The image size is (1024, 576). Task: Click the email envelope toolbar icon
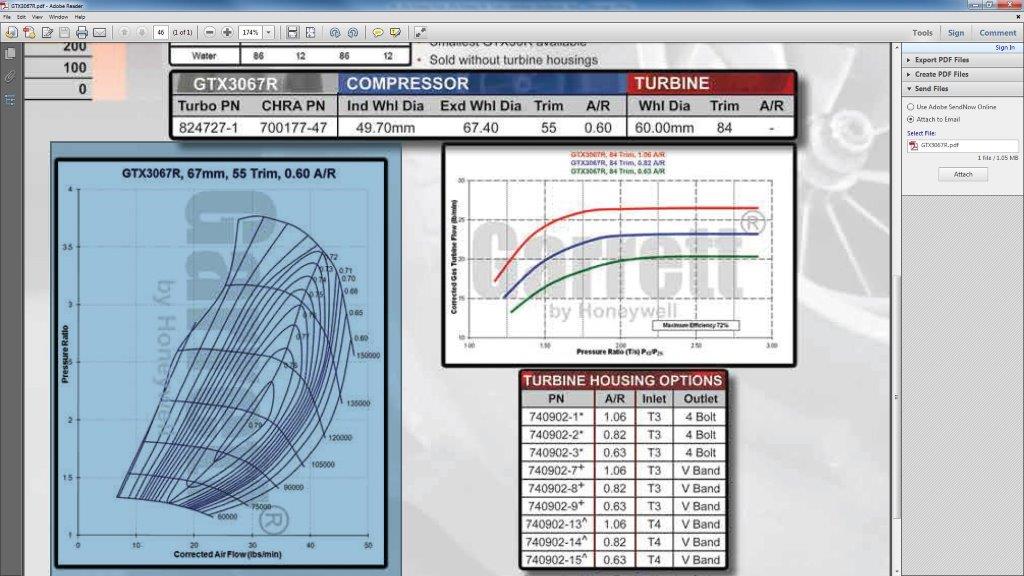(99, 33)
